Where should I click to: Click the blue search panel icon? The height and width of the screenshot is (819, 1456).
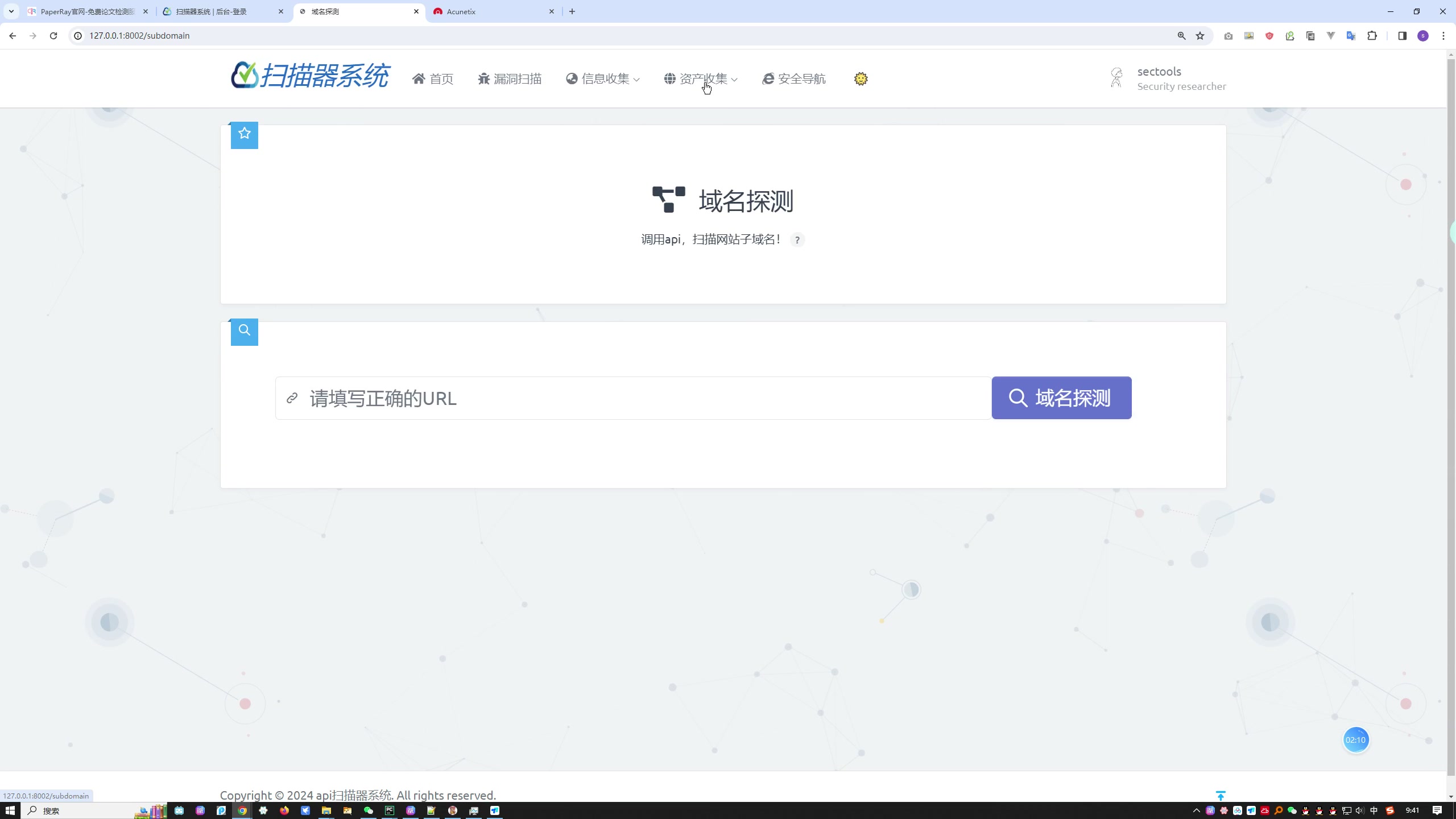tap(245, 331)
